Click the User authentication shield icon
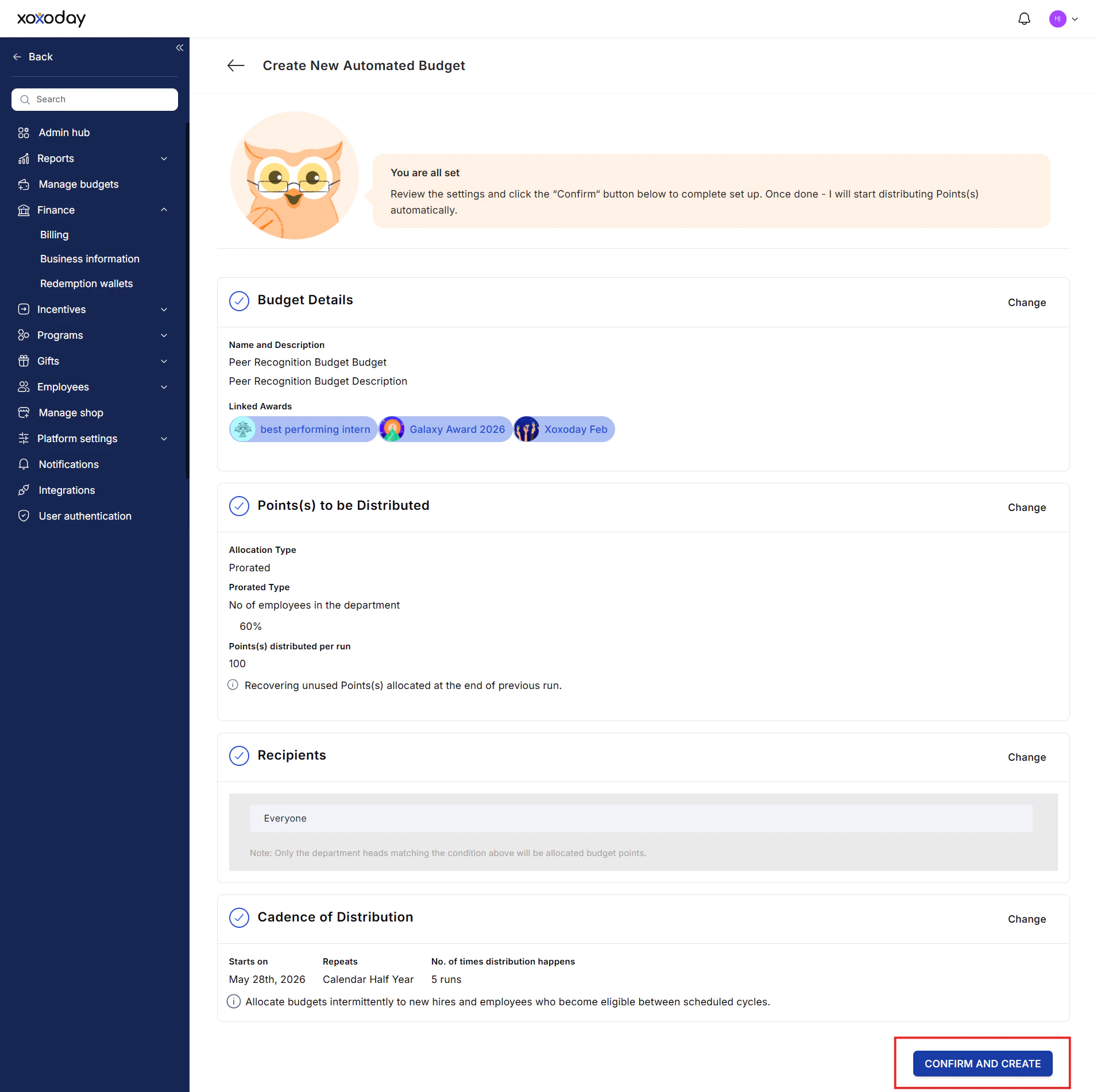Viewport: 1097px width, 1092px height. [x=24, y=516]
